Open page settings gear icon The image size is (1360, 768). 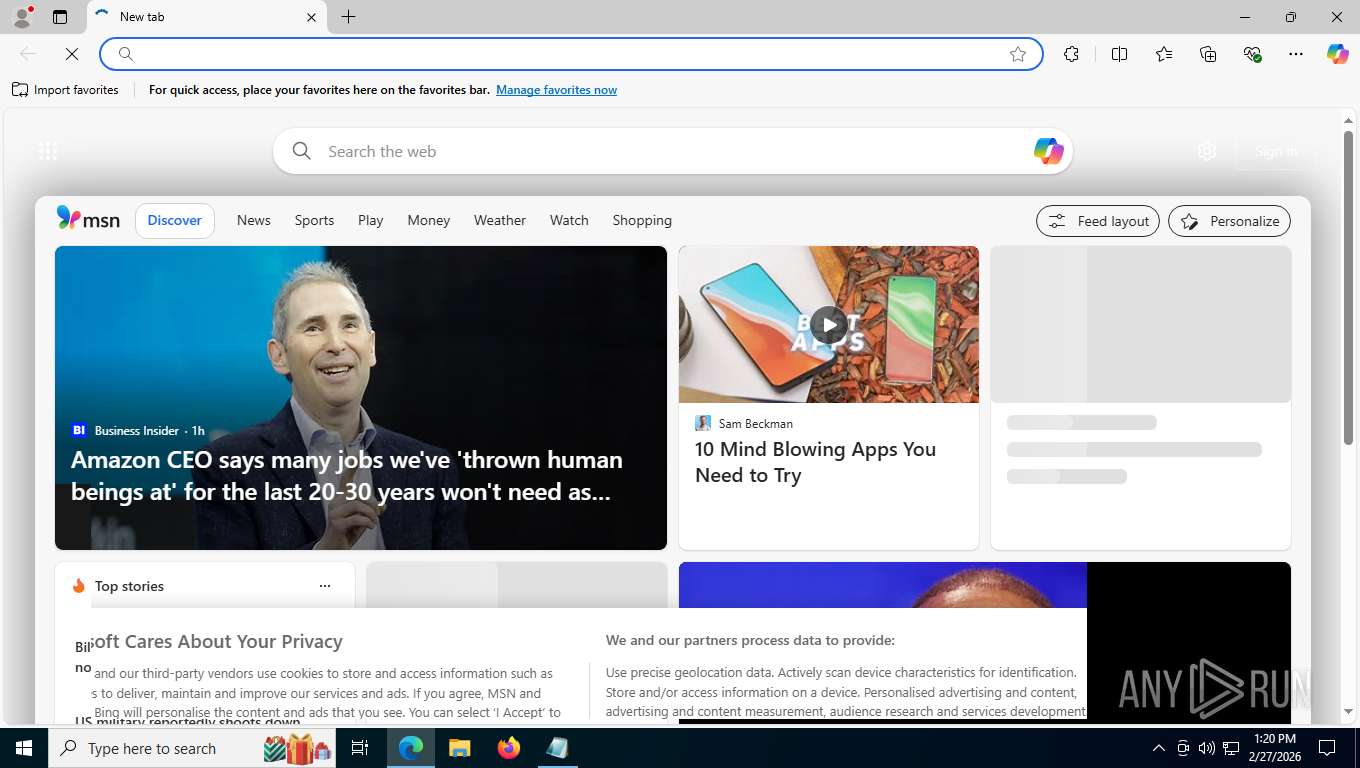(1207, 151)
